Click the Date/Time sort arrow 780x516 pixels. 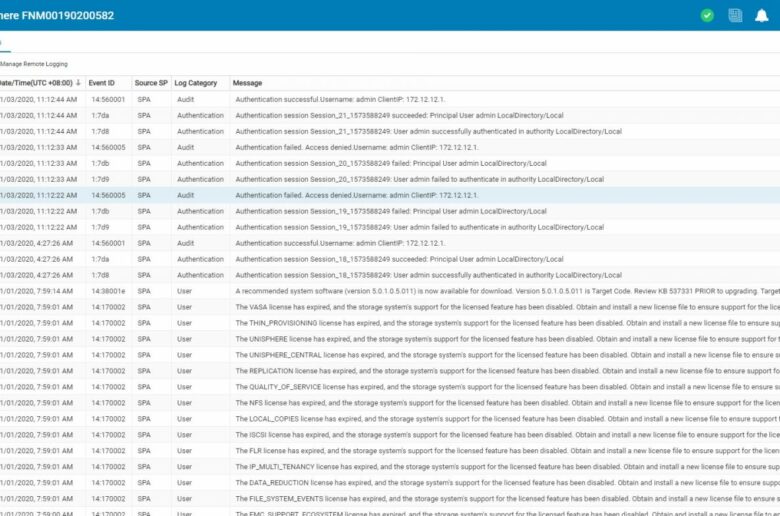(x=78, y=83)
